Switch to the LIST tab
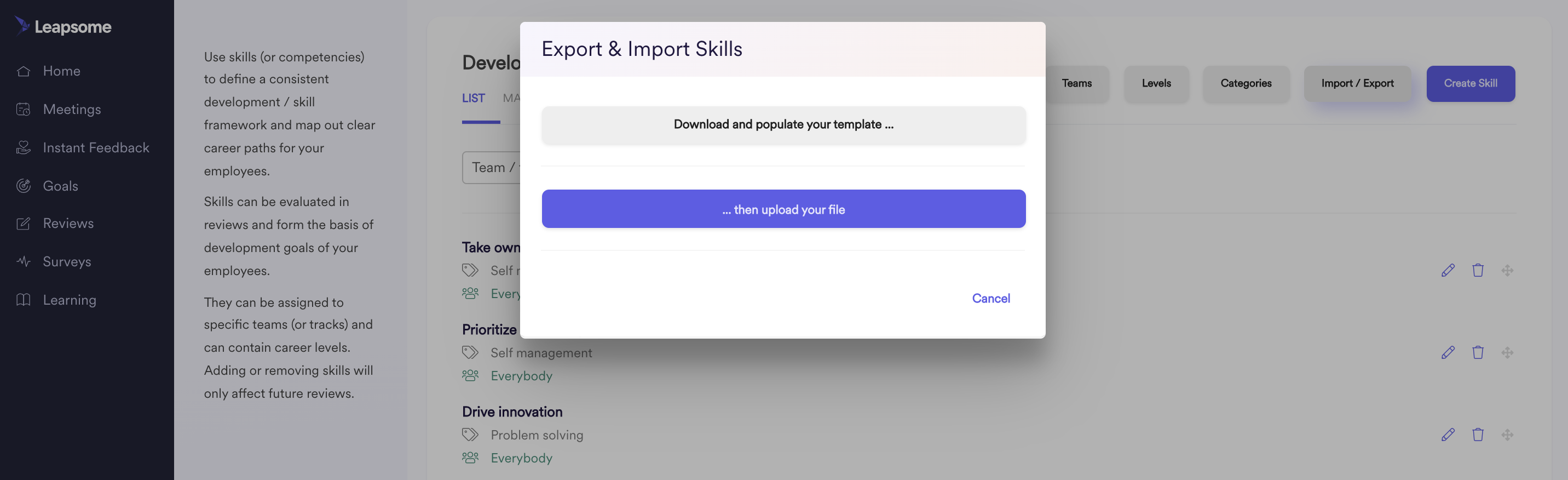 [473, 98]
